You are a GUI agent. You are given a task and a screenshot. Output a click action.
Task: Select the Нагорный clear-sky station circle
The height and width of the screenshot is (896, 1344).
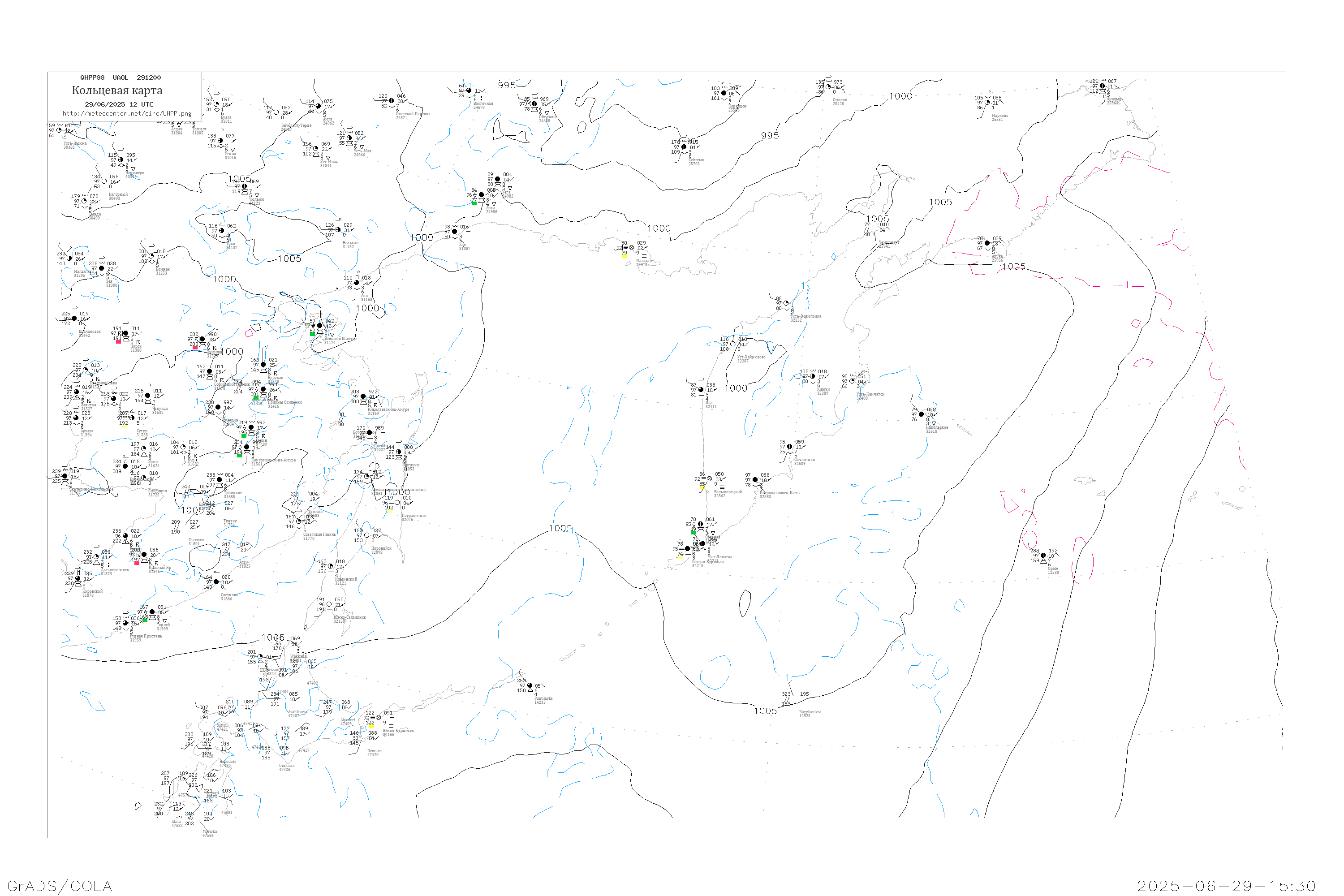pyautogui.click(x=104, y=182)
